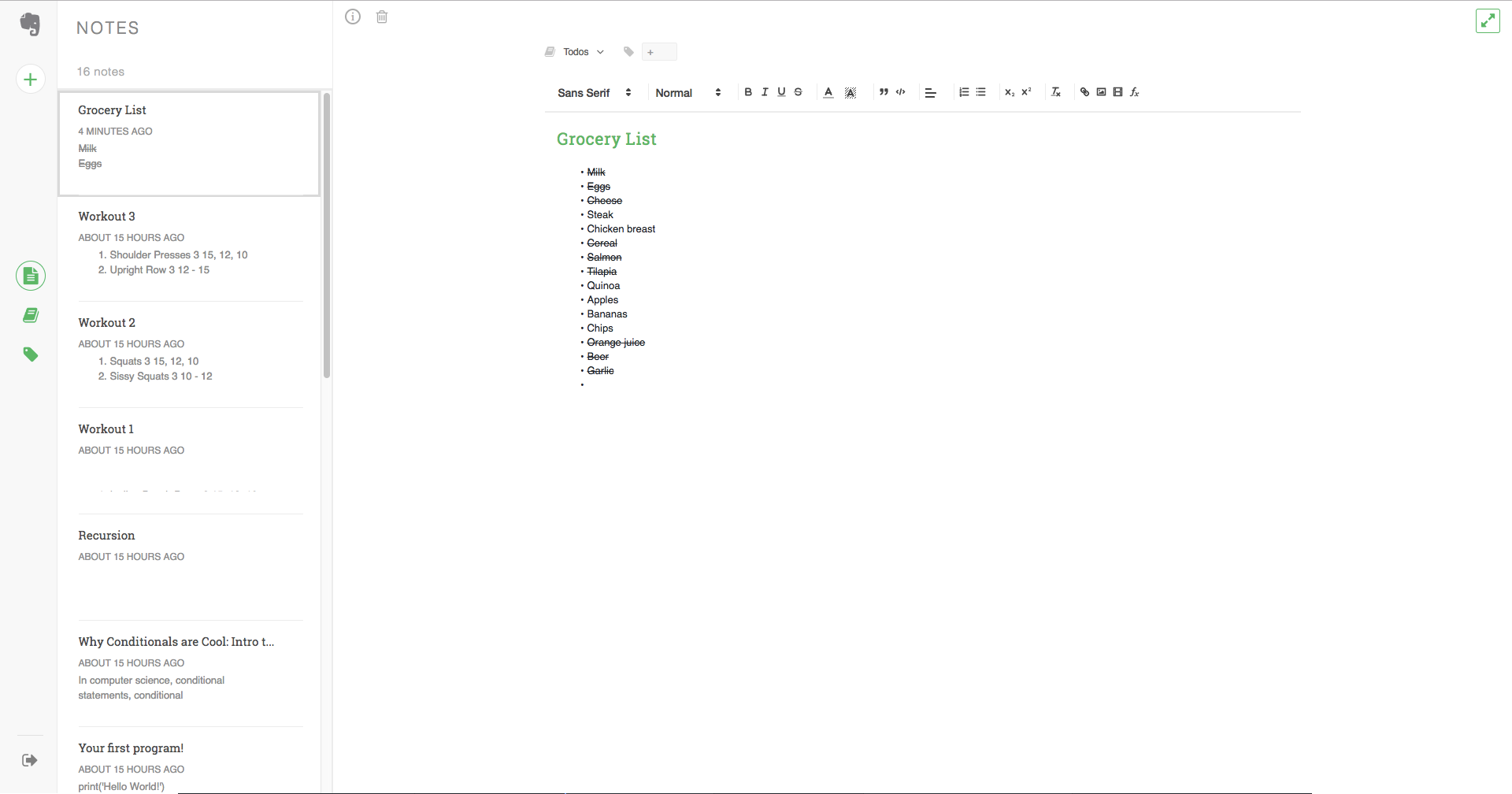
Task: Click the Bananas list item
Action: tap(606, 314)
